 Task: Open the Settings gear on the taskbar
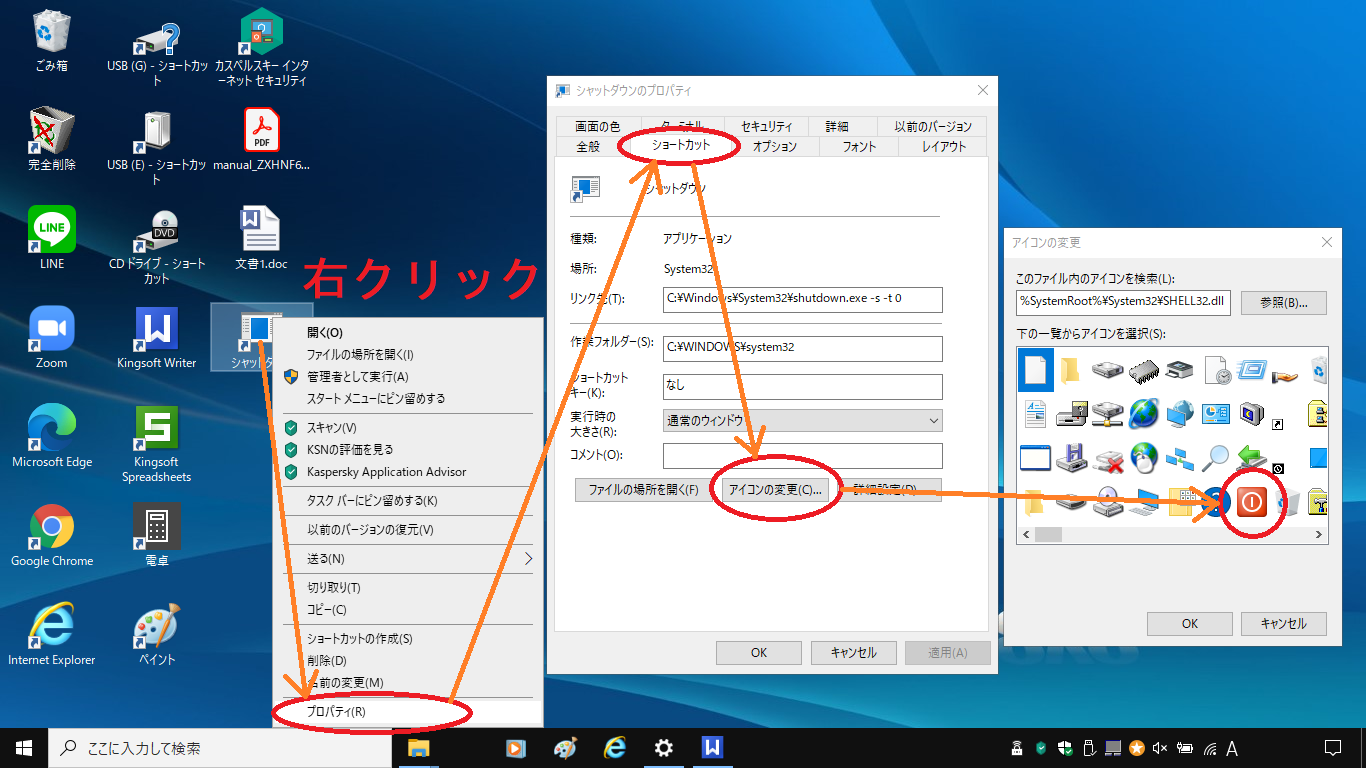(663, 747)
